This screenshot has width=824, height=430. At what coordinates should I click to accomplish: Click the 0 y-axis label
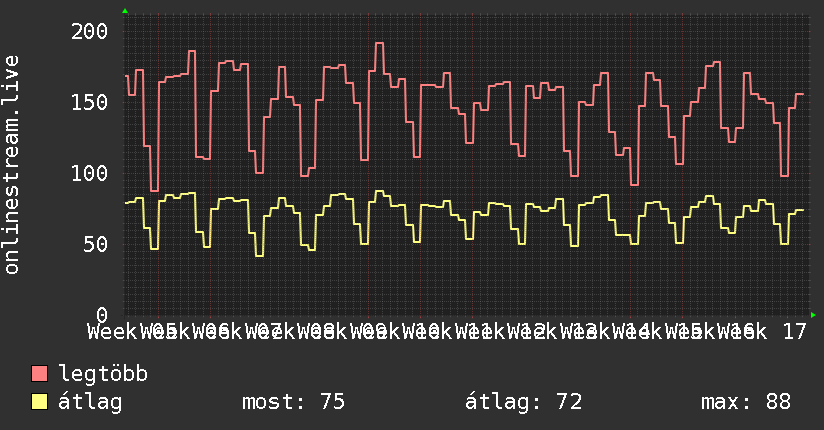pos(102,315)
